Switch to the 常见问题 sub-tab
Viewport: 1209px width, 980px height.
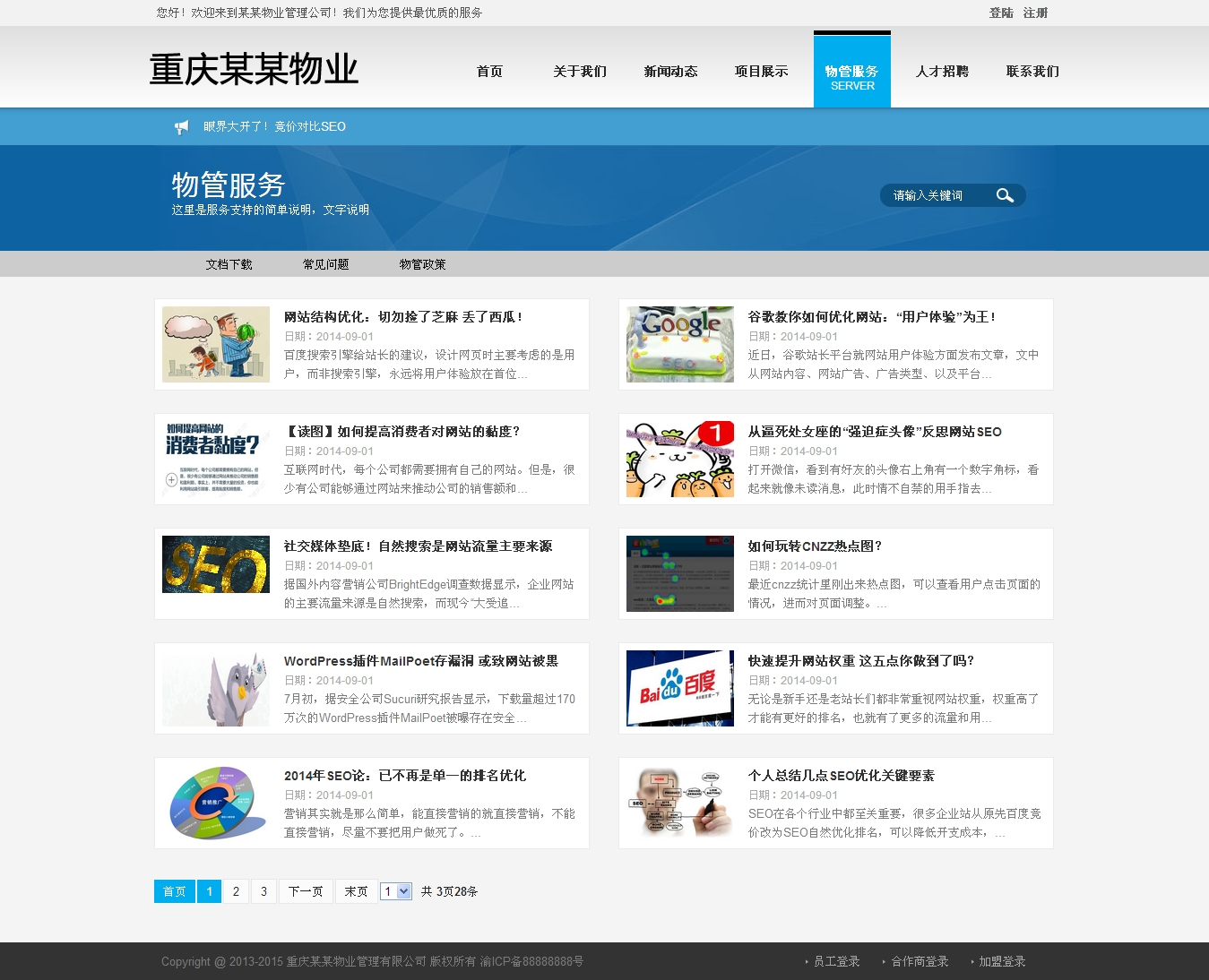pyautogui.click(x=325, y=264)
